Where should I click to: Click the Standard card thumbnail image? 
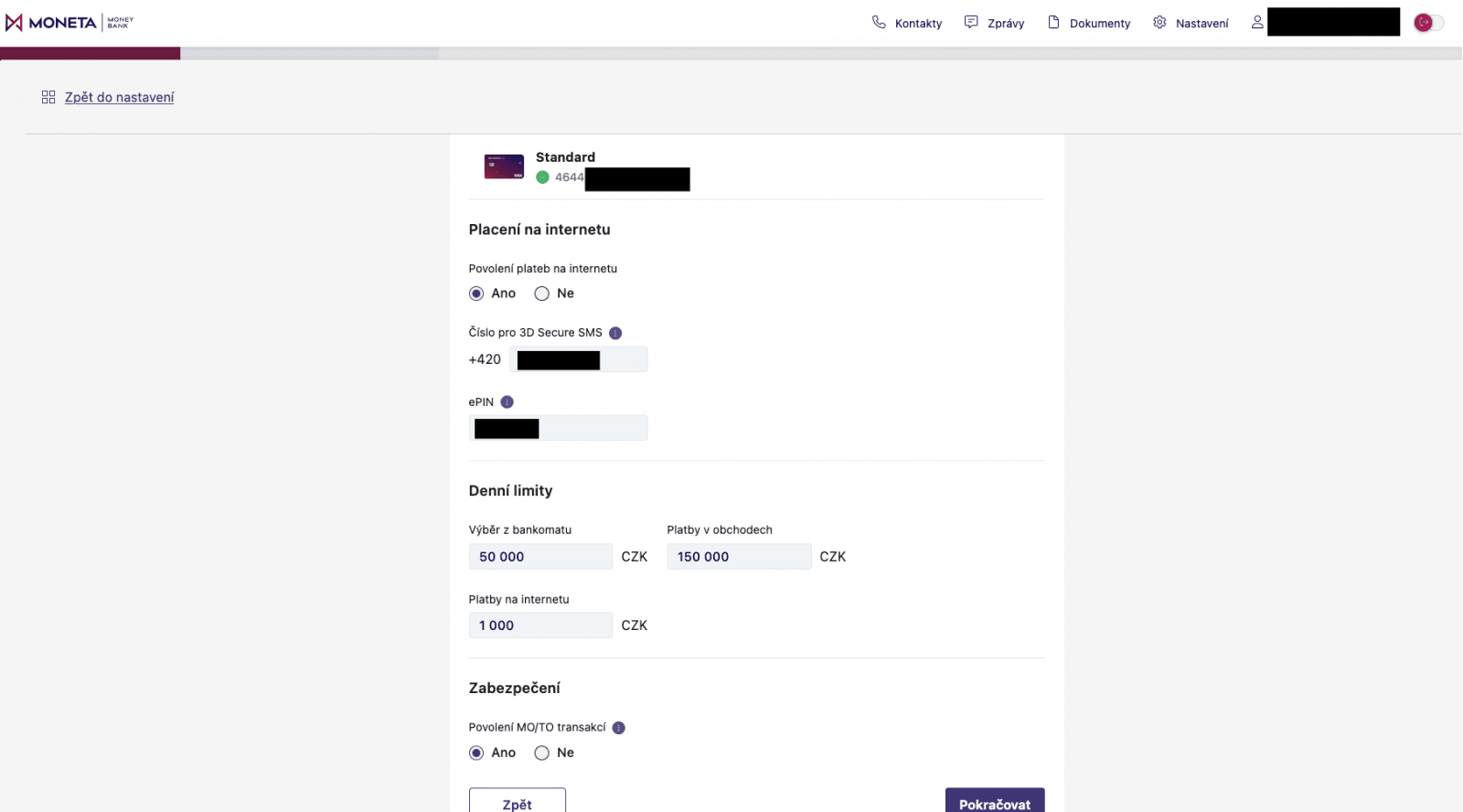(504, 166)
